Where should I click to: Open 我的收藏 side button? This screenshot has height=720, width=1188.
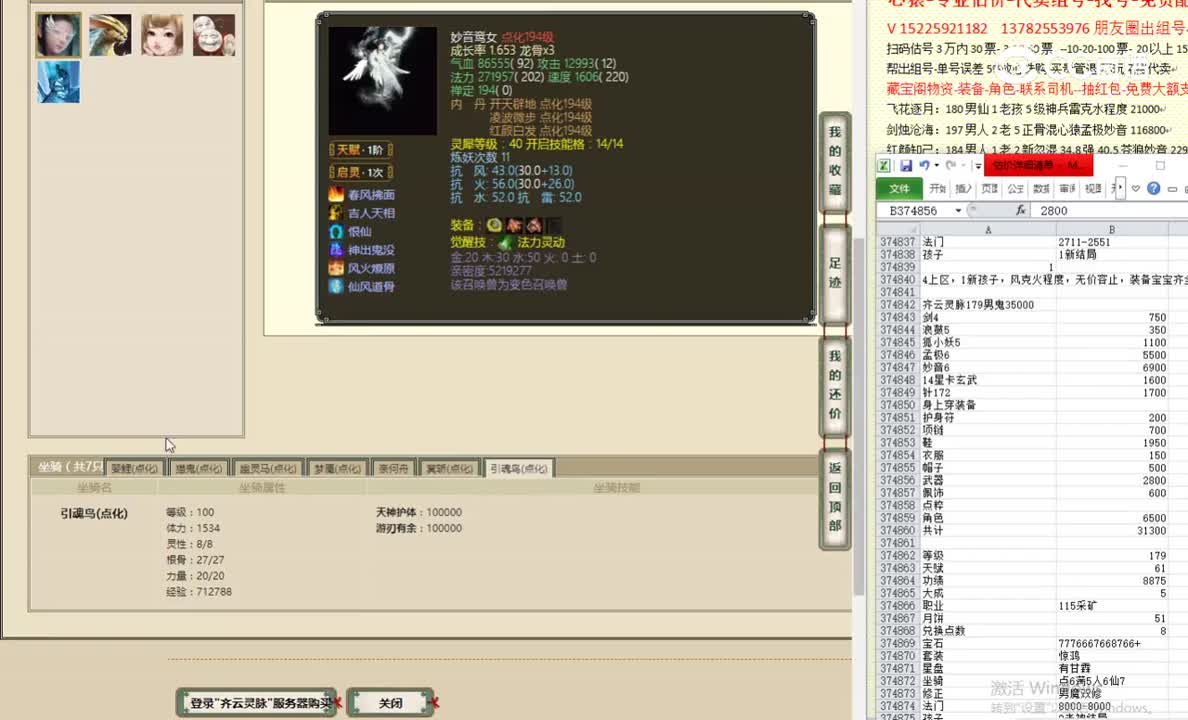point(835,161)
